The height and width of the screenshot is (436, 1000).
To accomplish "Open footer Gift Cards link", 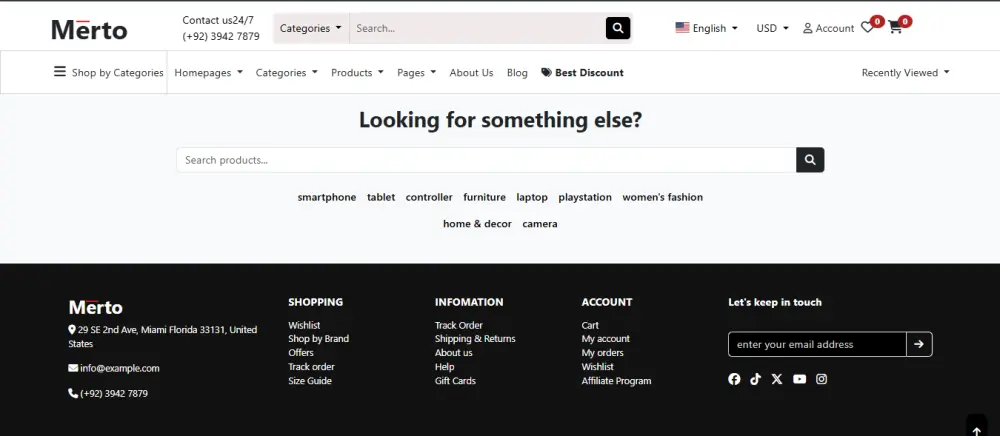I will tap(455, 381).
